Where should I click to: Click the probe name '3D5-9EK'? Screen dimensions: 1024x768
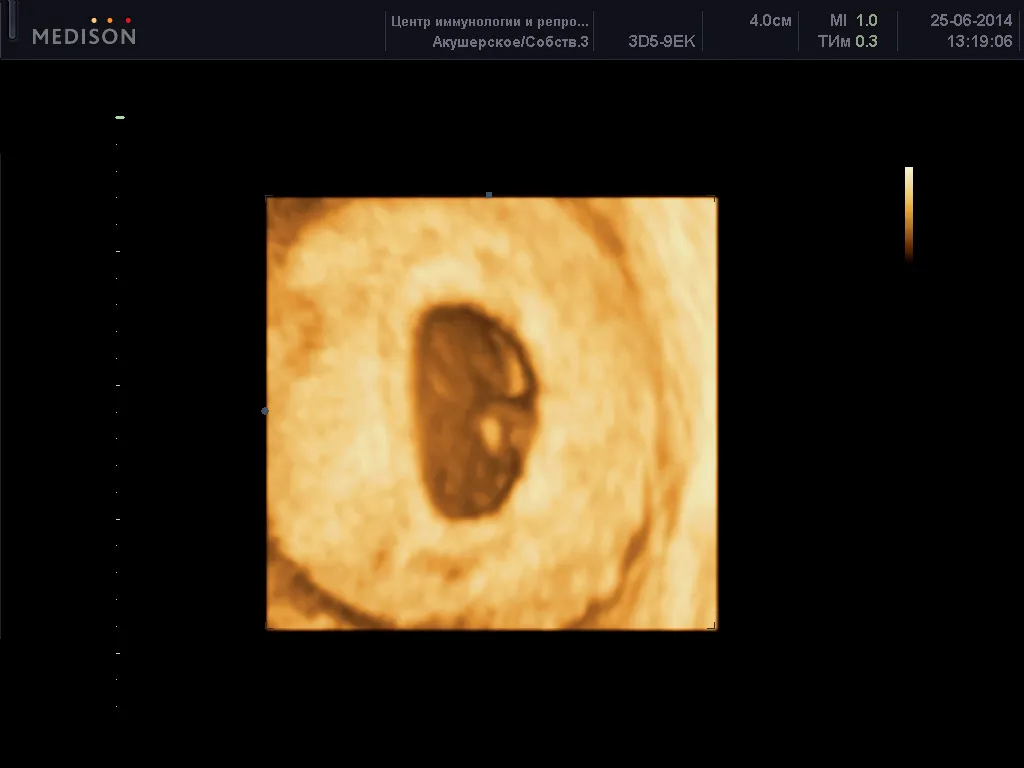pos(661,41)
